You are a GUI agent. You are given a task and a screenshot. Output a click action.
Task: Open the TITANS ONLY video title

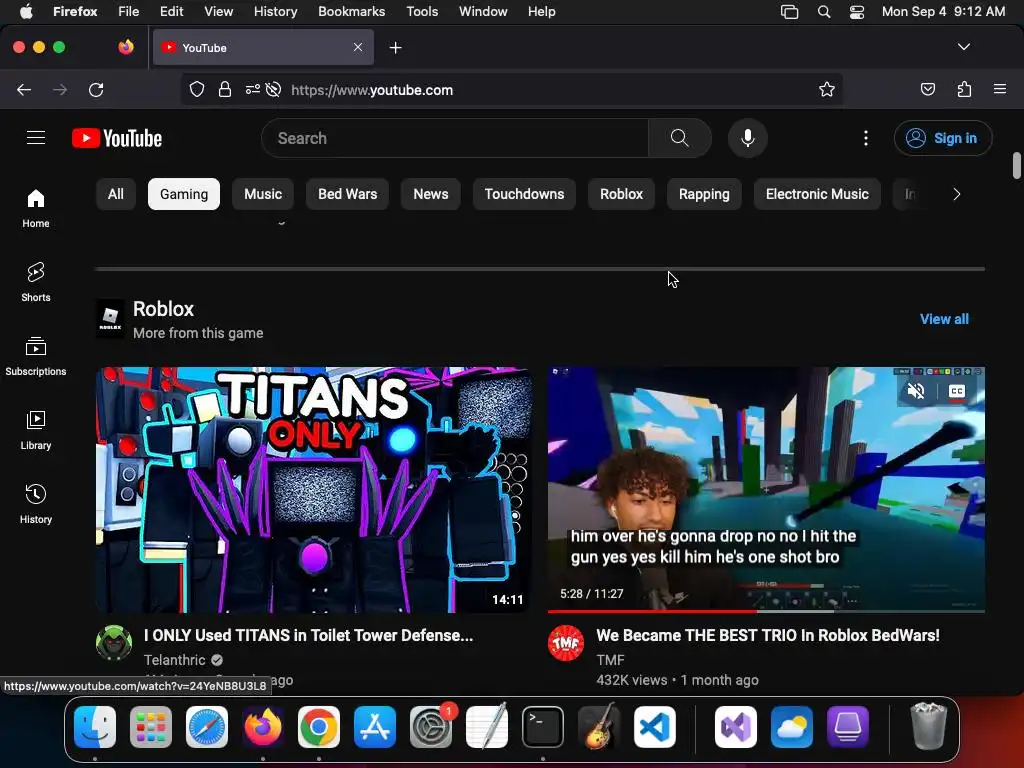pos(308,635)
